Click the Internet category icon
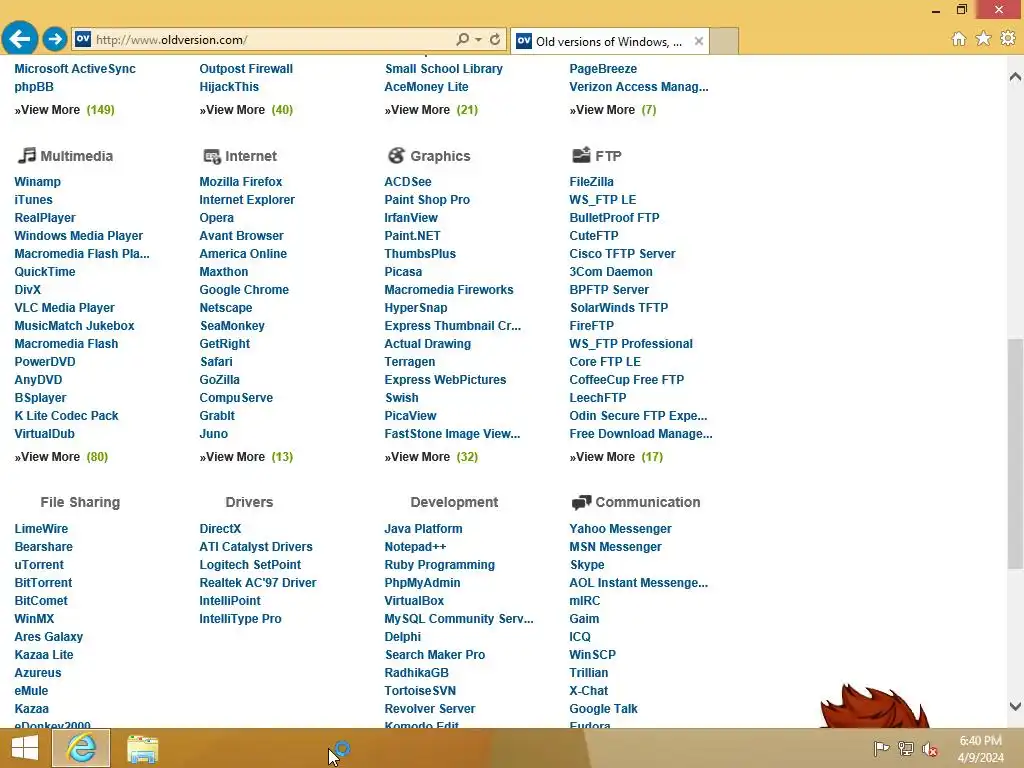The width and height of the screenshot is (1024, 768). coord(212,156)
